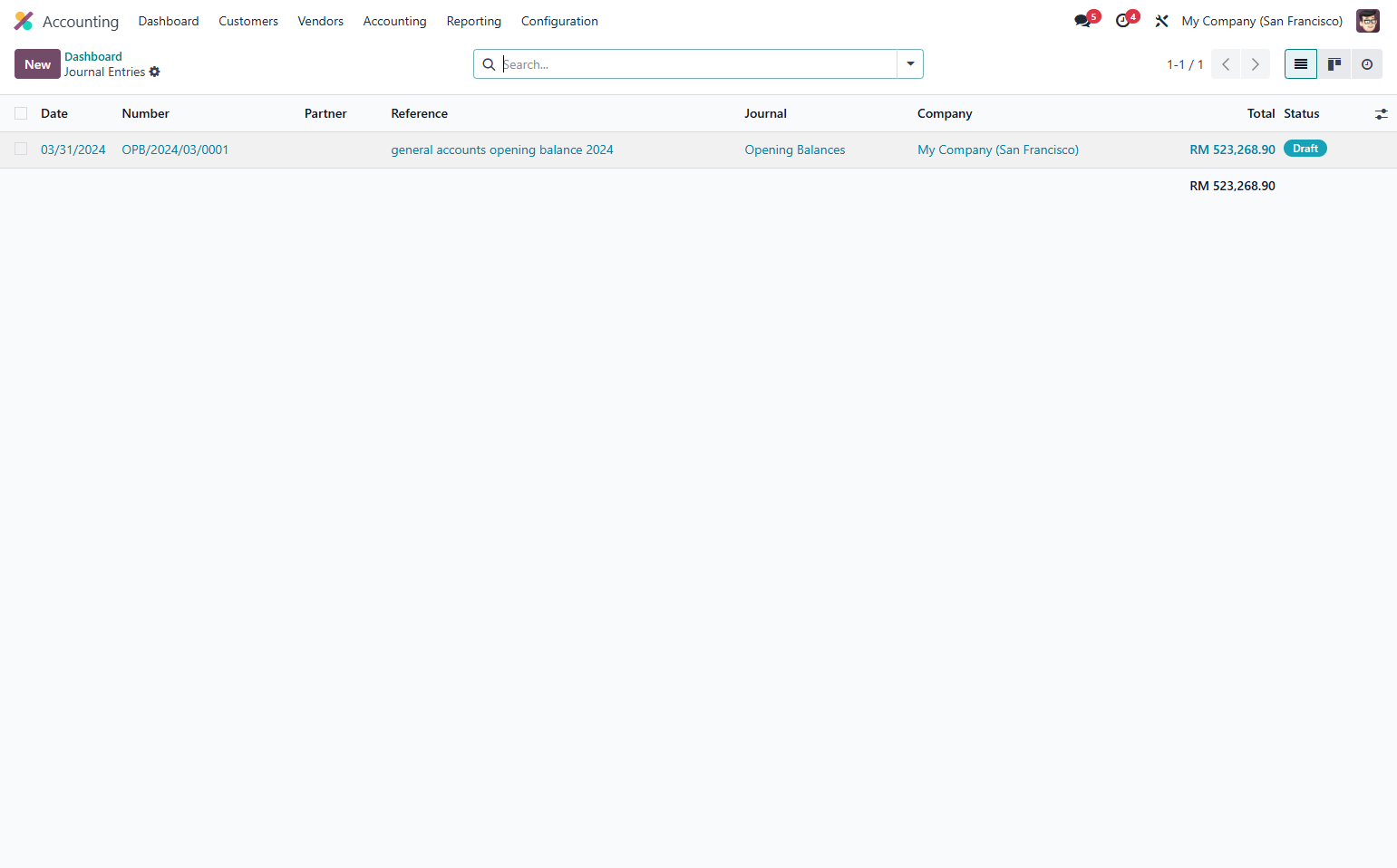Open optional columns adjust settings
1397x868 pixels.
click(1381, 114)
